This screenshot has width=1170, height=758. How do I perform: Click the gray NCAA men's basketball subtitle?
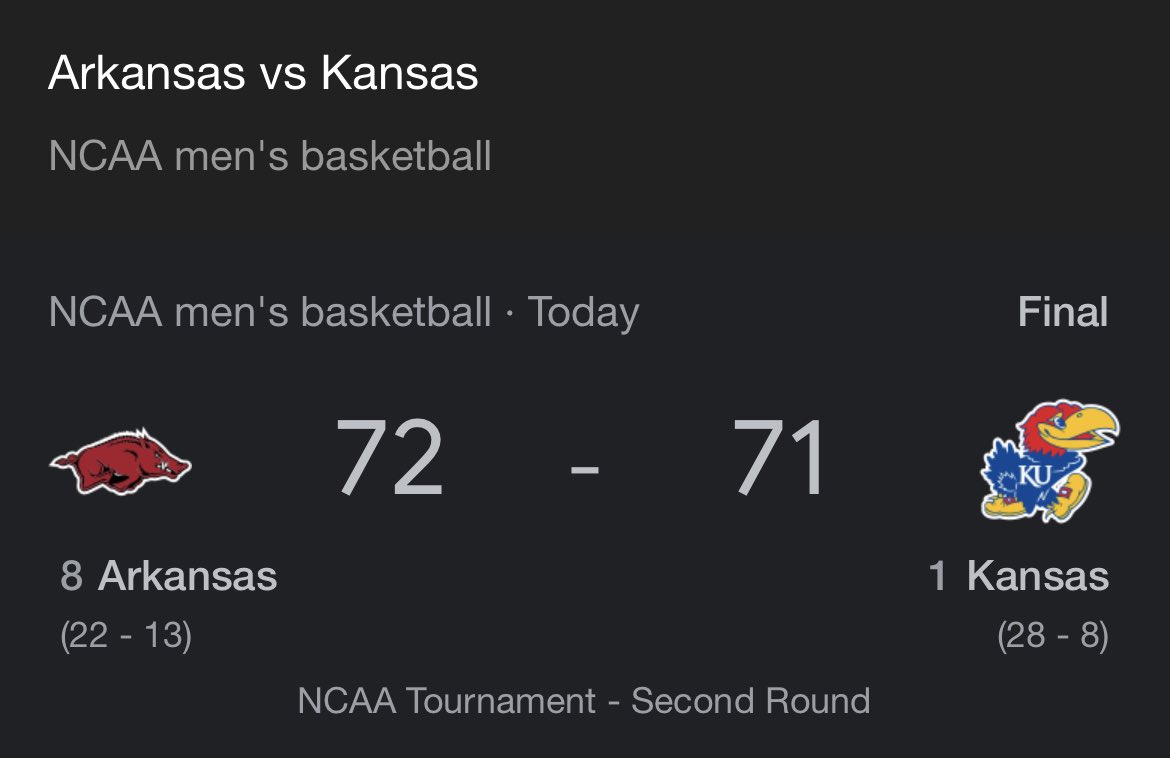270,156
